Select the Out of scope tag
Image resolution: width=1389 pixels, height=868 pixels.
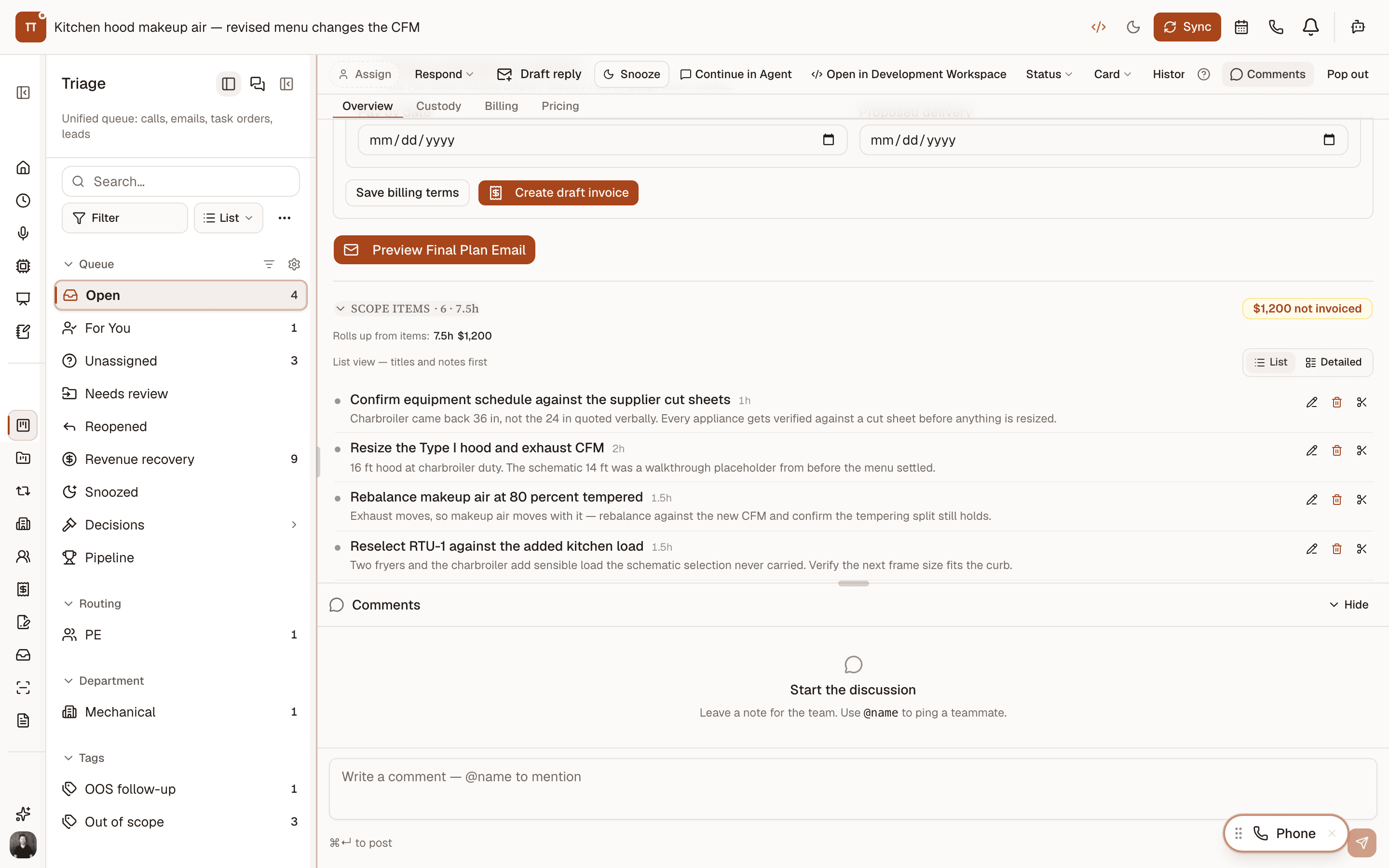[181, 822]
